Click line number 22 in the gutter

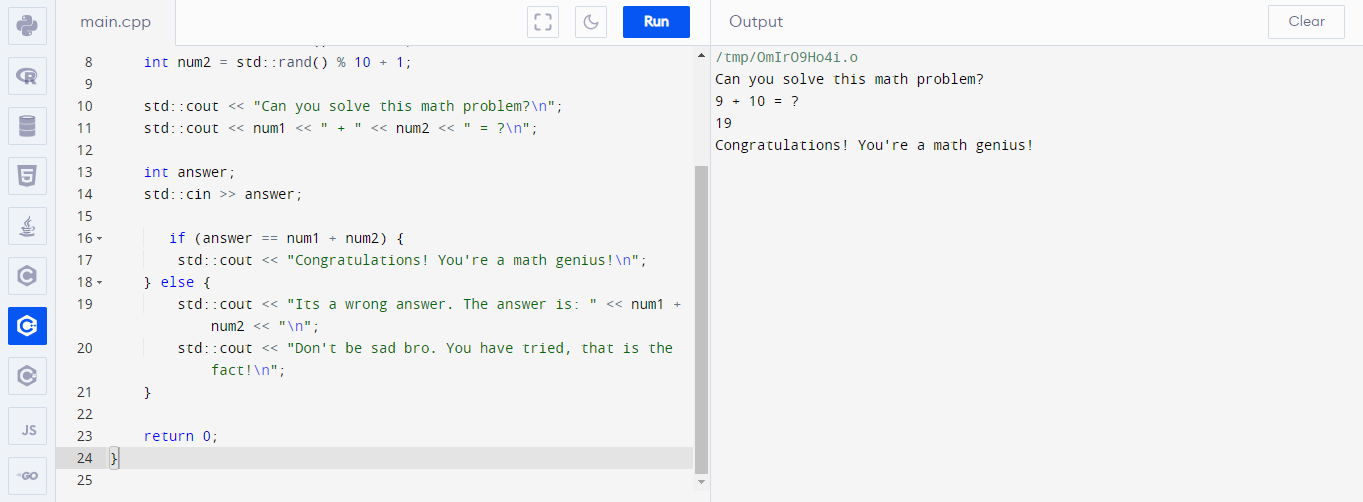pyautogui.click(x=84, y=414)
